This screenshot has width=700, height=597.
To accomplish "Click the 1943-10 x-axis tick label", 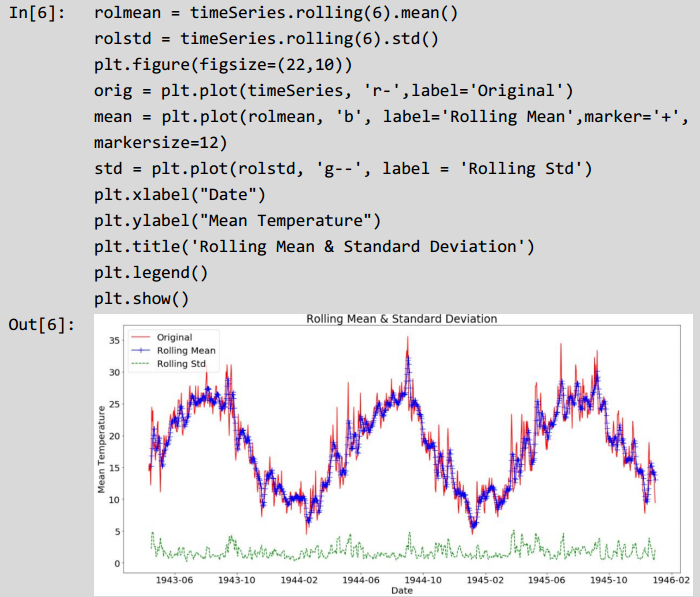I will pyautogui.click(x=237, y=580).
